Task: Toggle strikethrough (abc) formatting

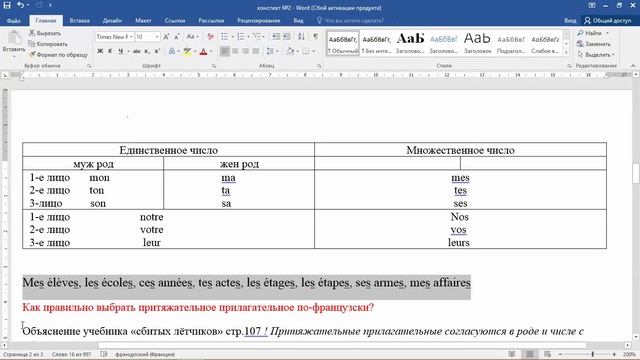Action: point(137,51)
